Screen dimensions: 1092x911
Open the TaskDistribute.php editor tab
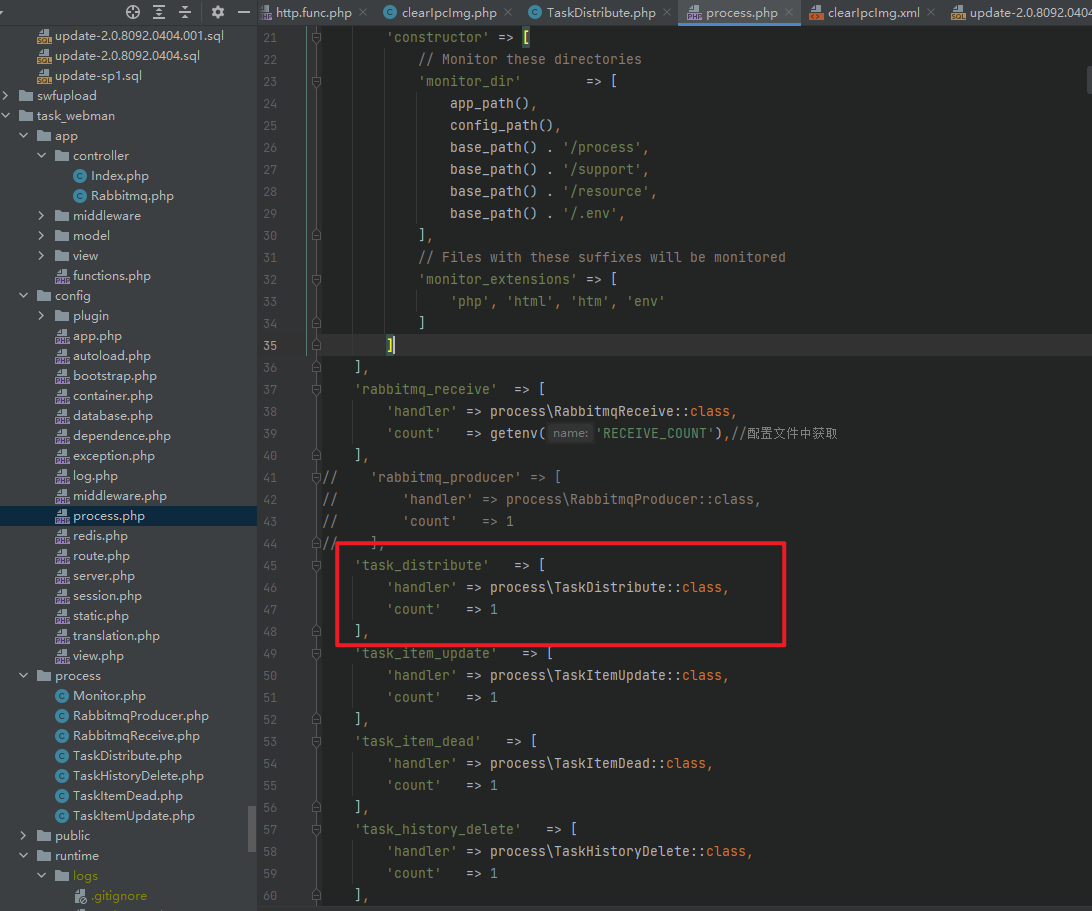coord(600,13)
